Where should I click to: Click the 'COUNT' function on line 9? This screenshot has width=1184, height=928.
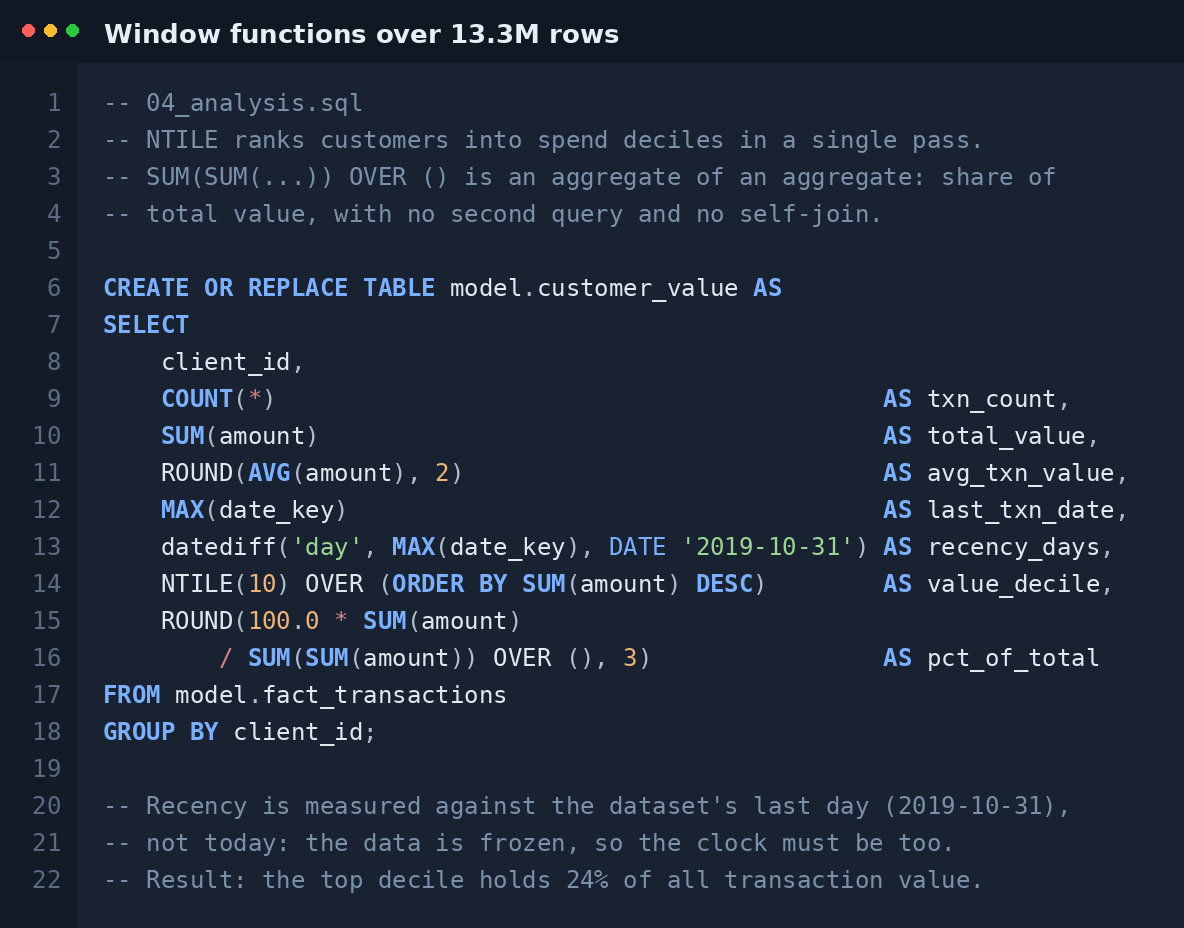coord(197,399)
